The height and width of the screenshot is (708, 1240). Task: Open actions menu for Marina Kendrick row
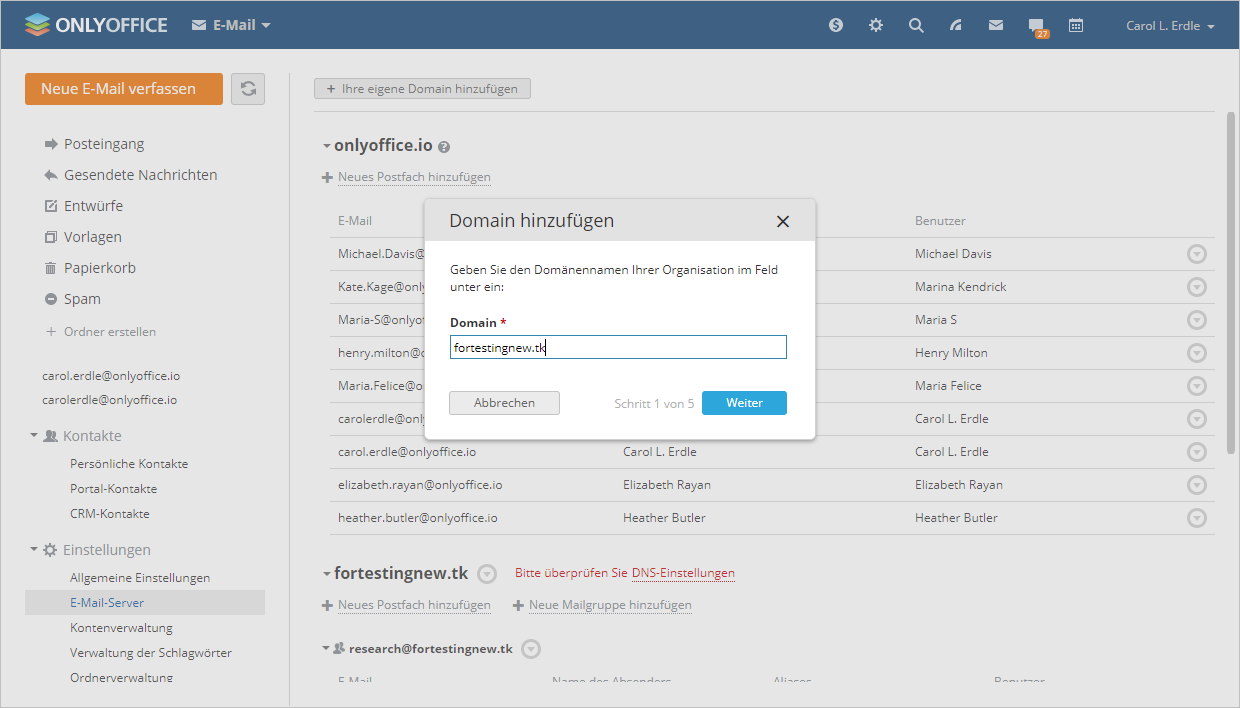click(x=1196, y=287)
